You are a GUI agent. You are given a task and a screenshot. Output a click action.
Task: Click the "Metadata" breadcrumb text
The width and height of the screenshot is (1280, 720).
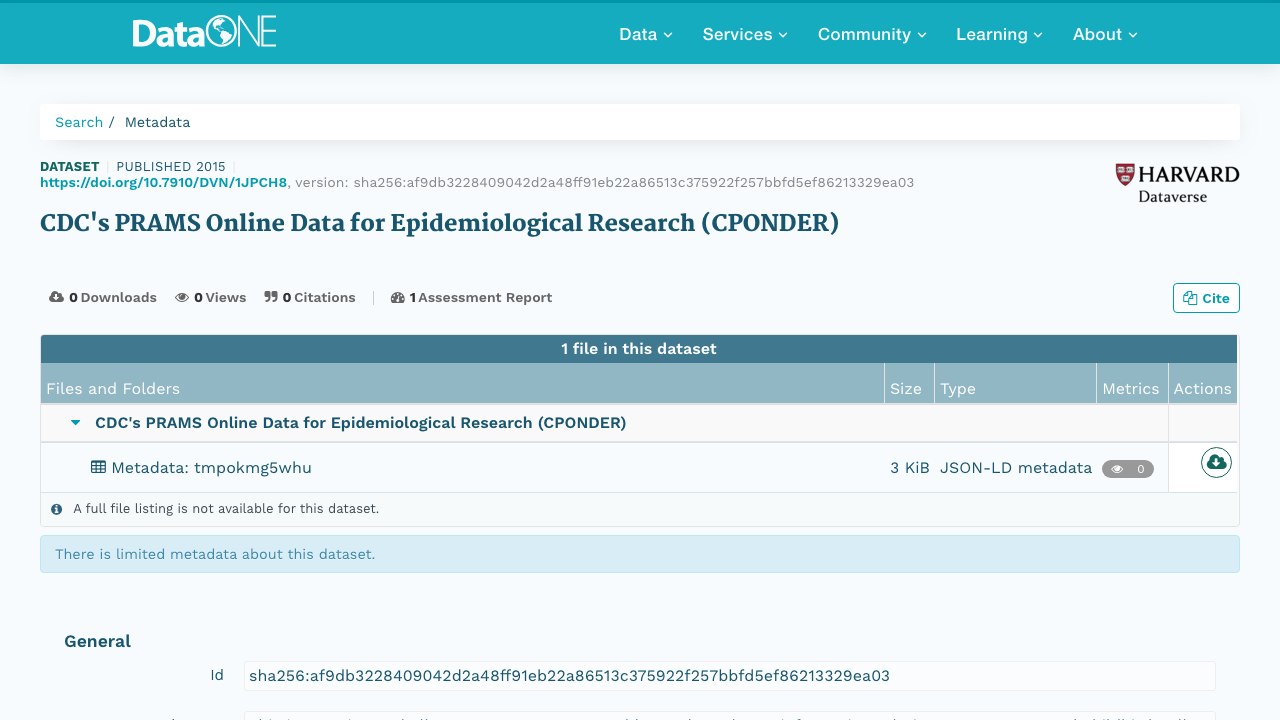click(x=157, y=122)
